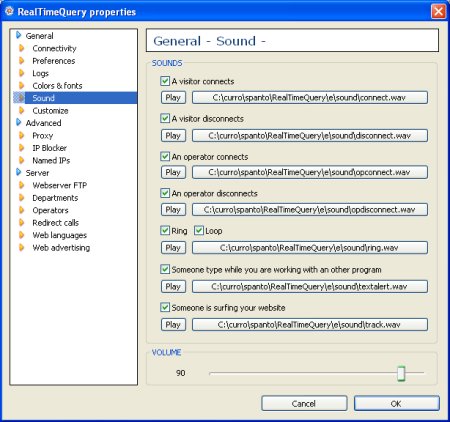This screenshot has height=422, width=450.
Task: Toggle the Loop checkbox
Action: pyautogui.click(x=199, y=230)
